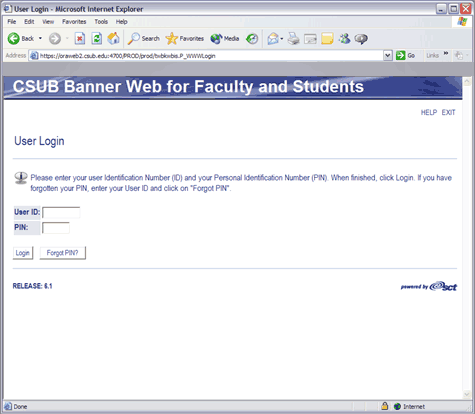Click the page scrollbar up arrow
Screen dimensions: 475x414
pos(467,81)
